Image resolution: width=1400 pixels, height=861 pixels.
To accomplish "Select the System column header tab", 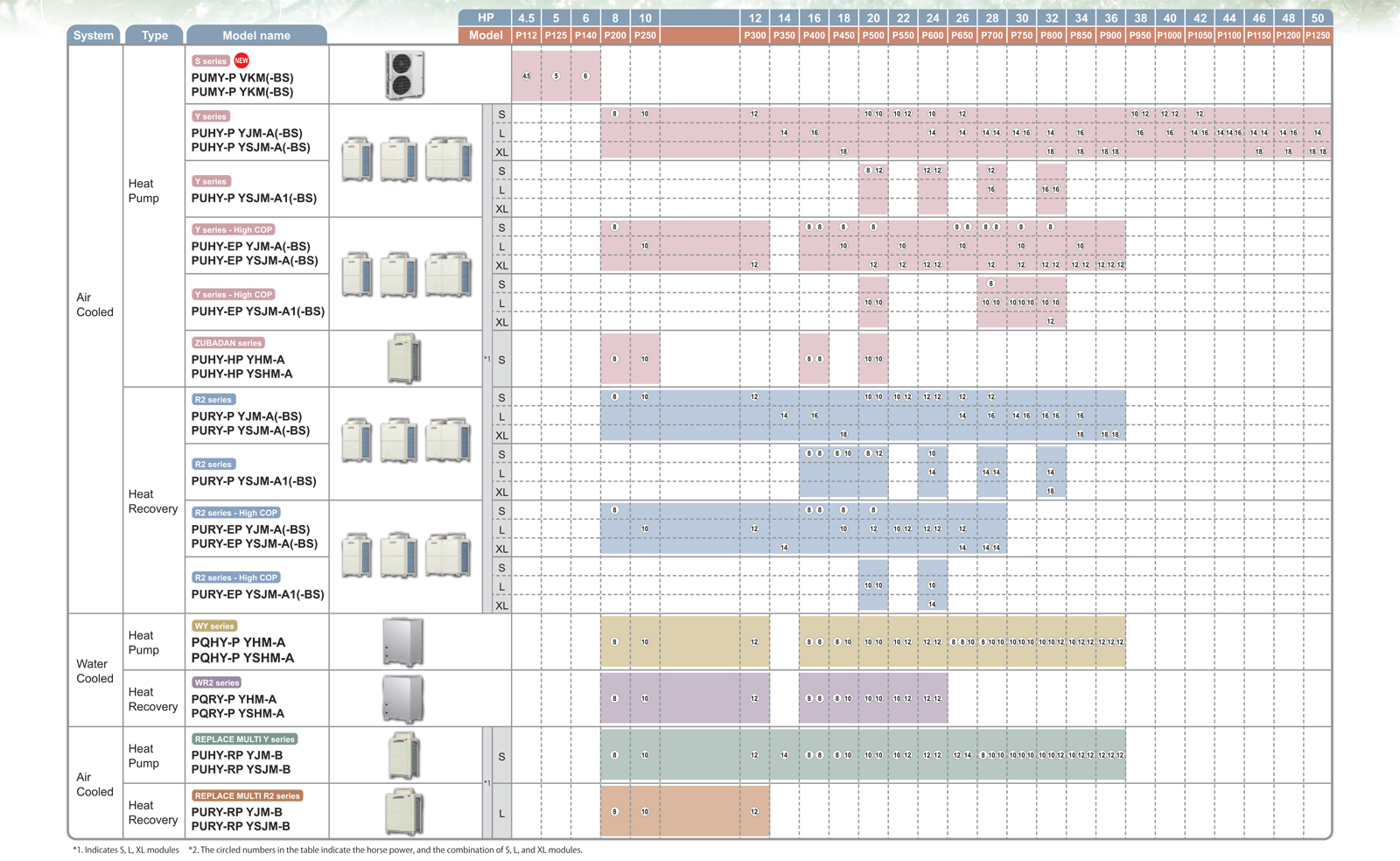I will 94,35.
